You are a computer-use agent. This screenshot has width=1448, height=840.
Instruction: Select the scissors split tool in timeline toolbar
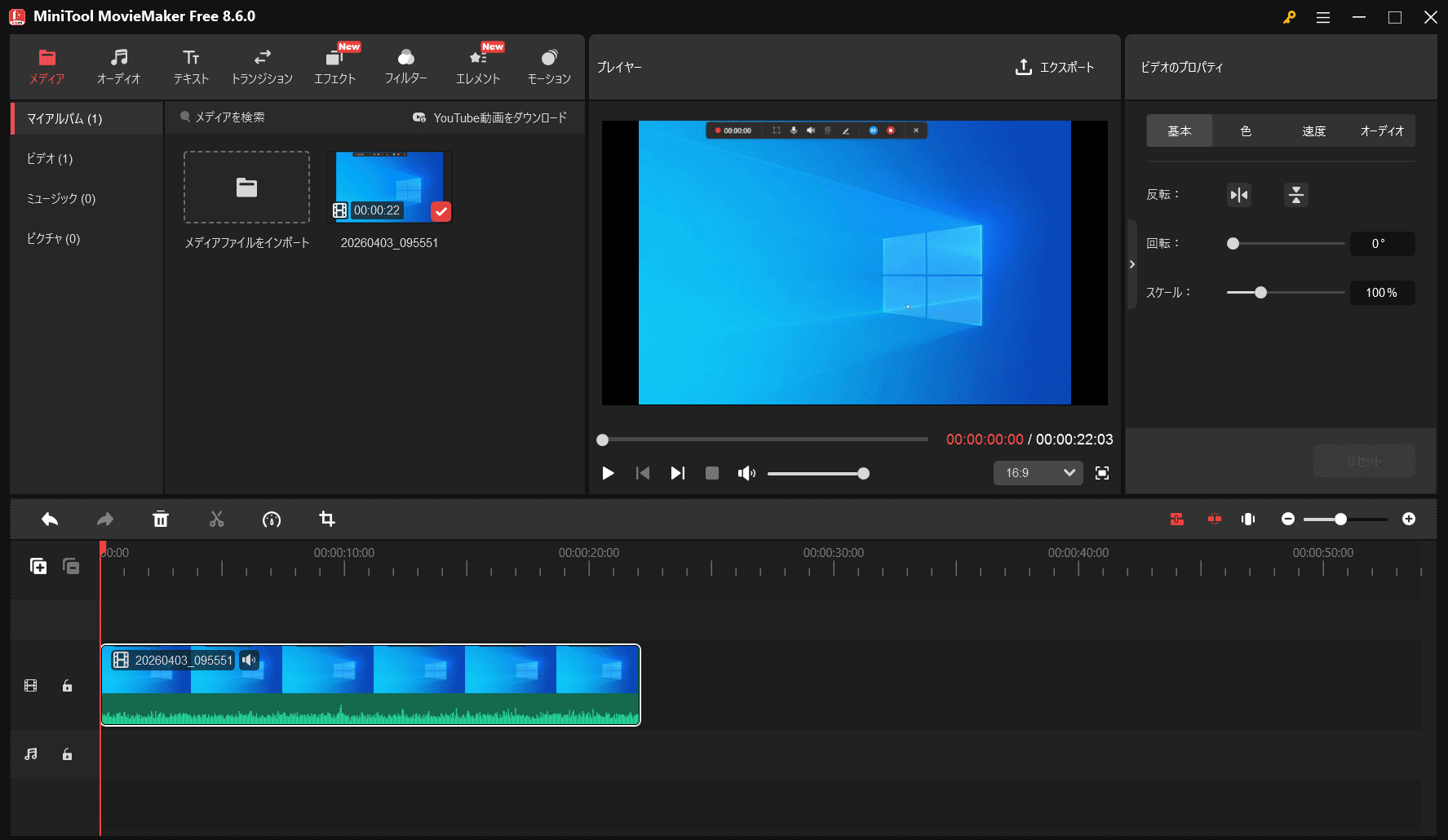[x=216, y=519]
